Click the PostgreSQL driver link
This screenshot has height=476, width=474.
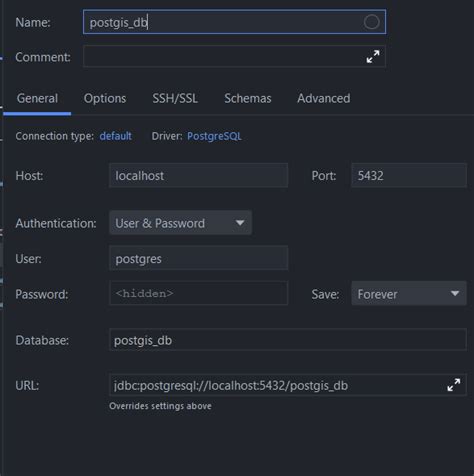tap(214, 136)
